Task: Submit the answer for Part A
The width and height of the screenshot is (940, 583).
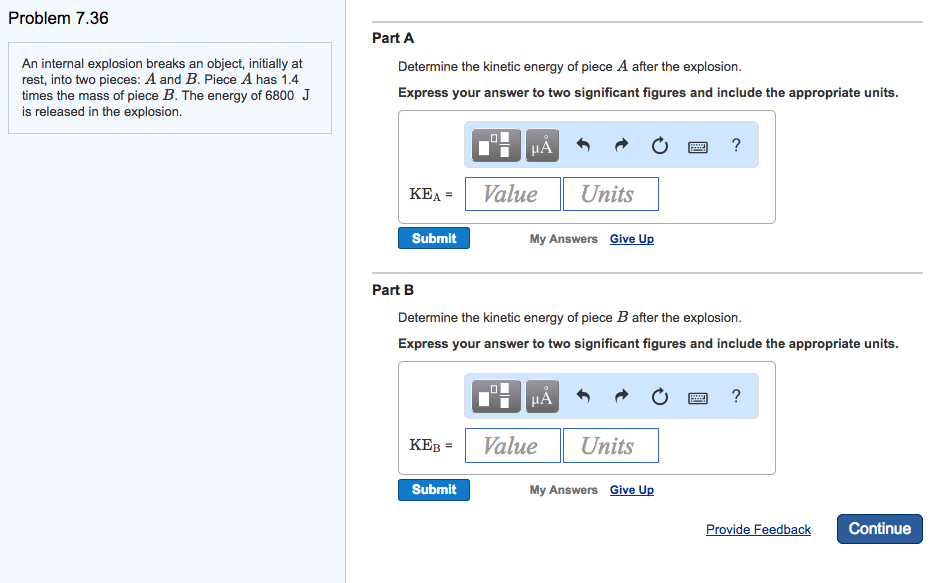Action: tap(433, 238)
